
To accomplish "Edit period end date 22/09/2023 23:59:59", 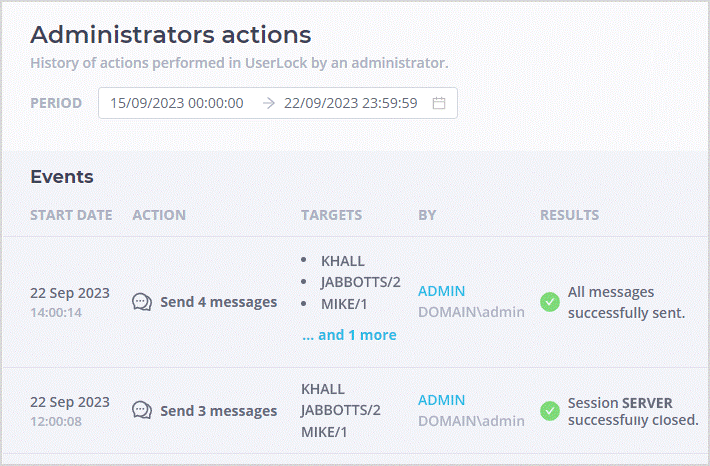I will [350, 103].
